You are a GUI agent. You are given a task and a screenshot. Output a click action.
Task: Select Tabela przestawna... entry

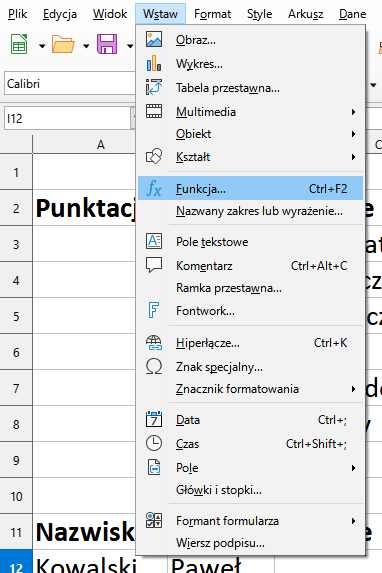pyautogui.click(x=250, y=88)
